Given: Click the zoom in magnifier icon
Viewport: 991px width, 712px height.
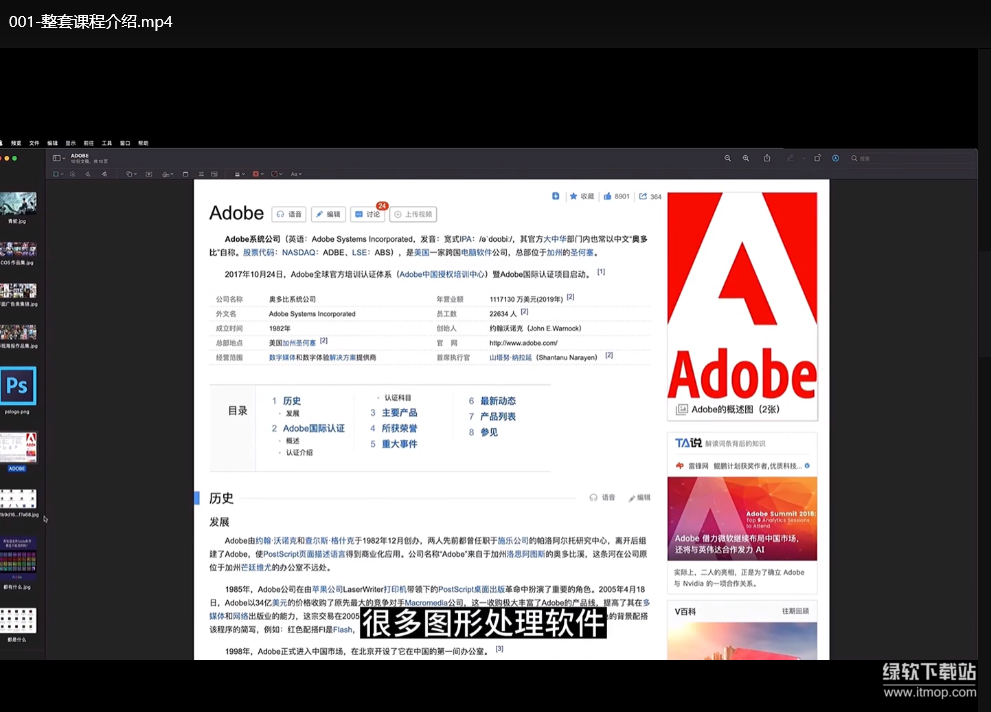Looking at the screenshot, I should click(x=746, y=158).
